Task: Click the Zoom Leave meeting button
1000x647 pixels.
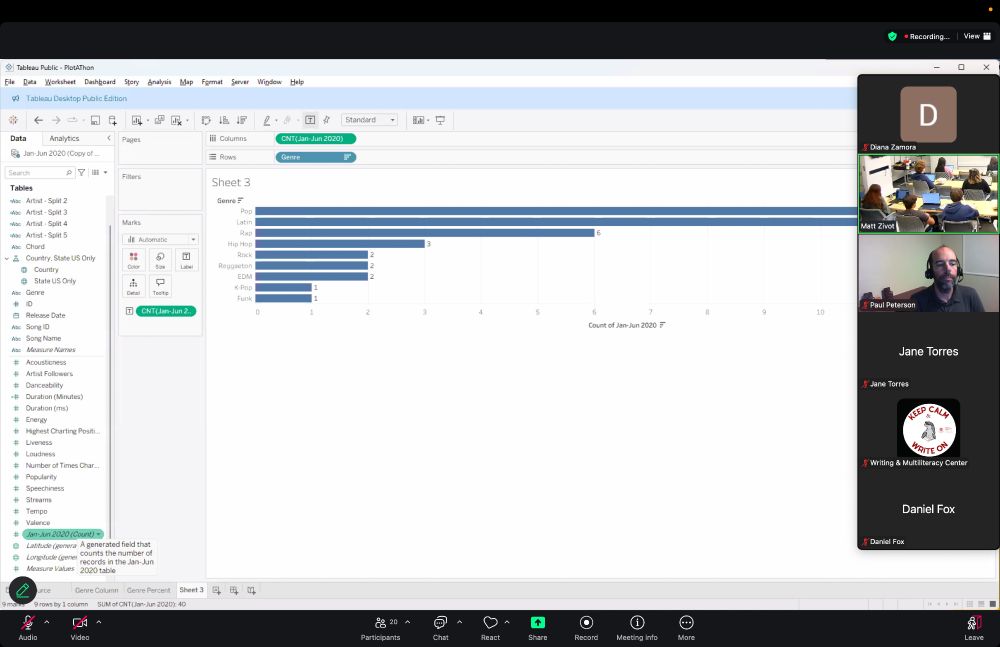Action: point(974,628)
